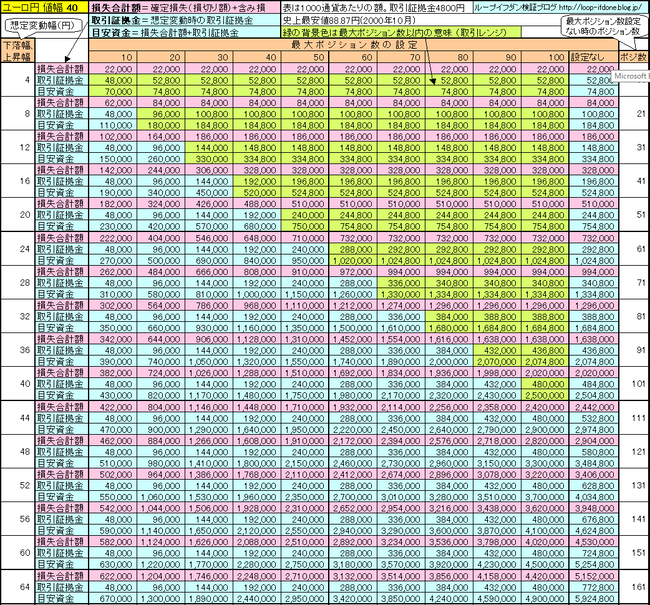This screenshot has height=605, width=650.
Task: Select column header 10
Action: 113,57
